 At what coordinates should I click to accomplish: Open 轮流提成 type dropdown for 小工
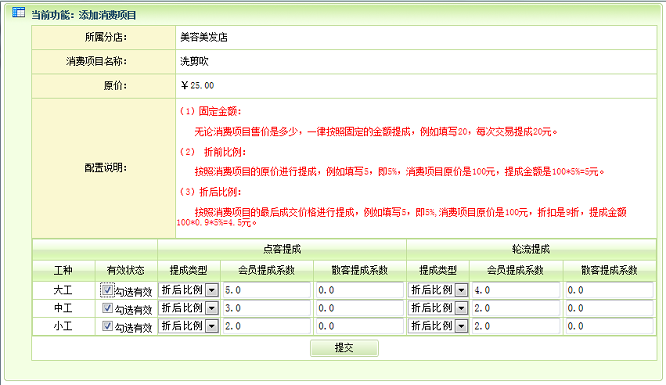tap(438, 326)
